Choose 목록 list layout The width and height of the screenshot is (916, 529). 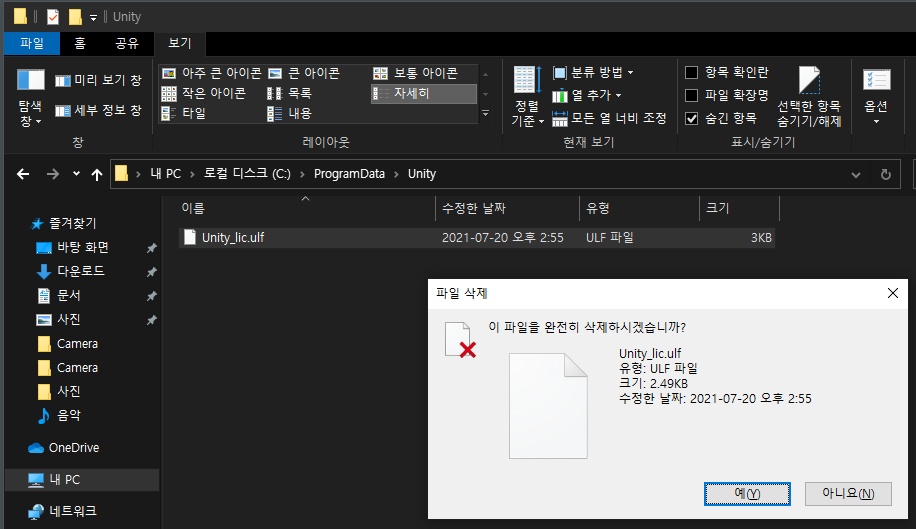click(x=290, y=93)
